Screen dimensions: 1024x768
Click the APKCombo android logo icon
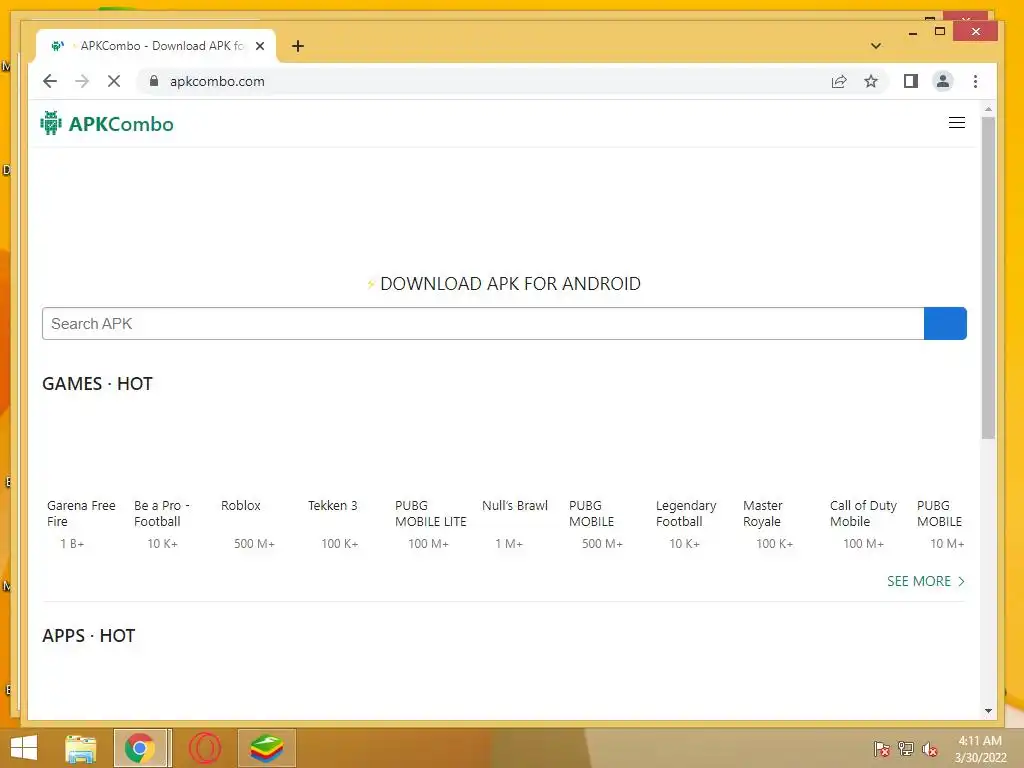click(x=51, y=123)
